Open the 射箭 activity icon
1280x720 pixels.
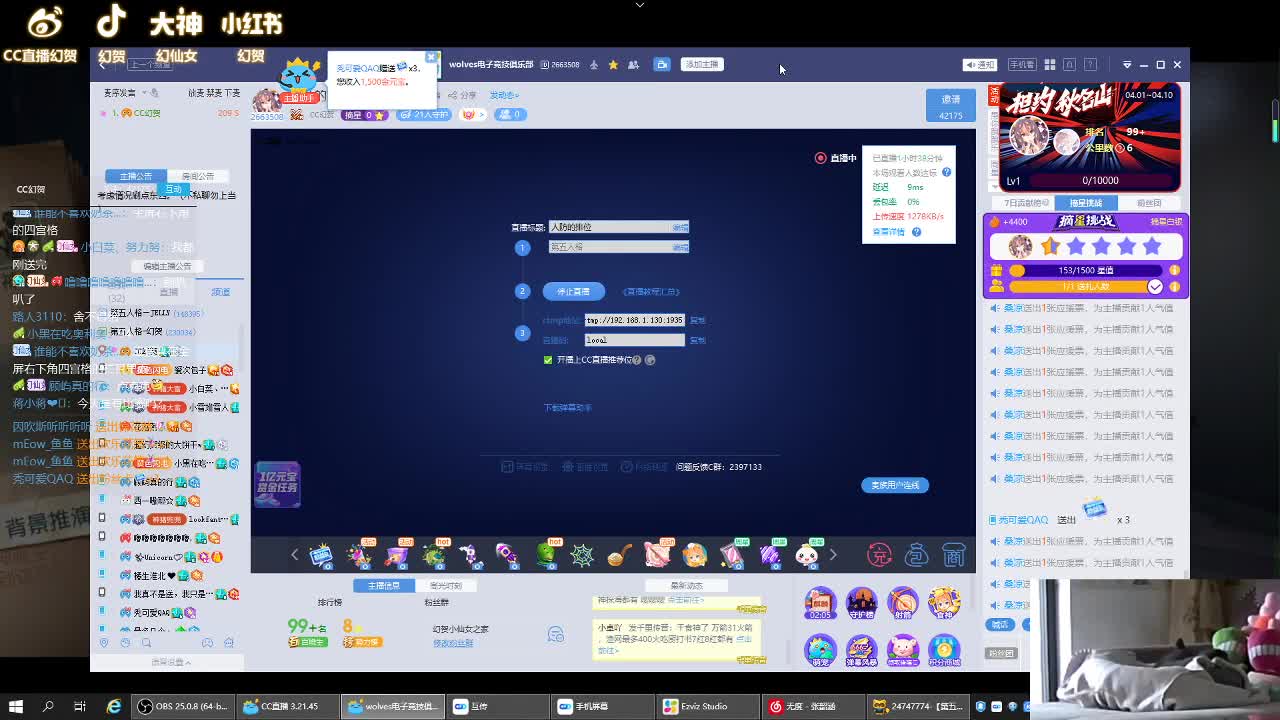pyautogui.click(x=902, y=604)
